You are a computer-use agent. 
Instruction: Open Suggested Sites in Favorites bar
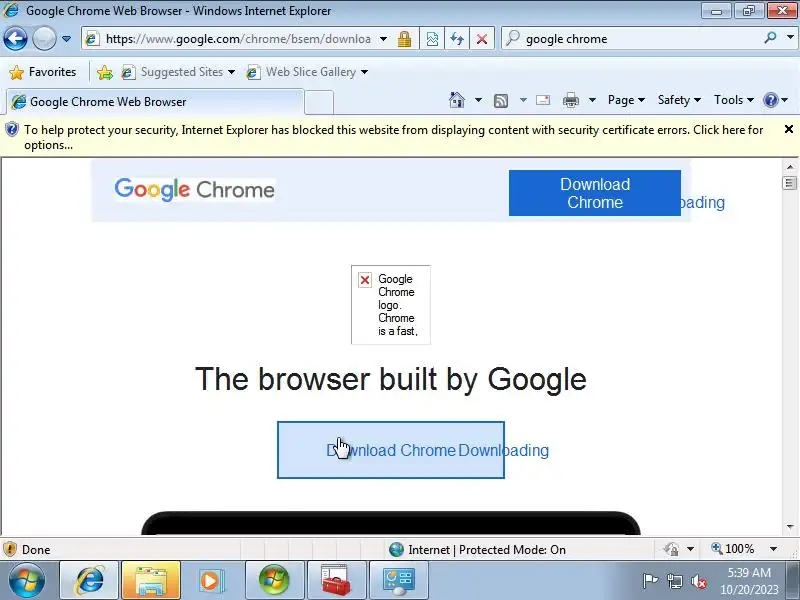coord(178,72)
